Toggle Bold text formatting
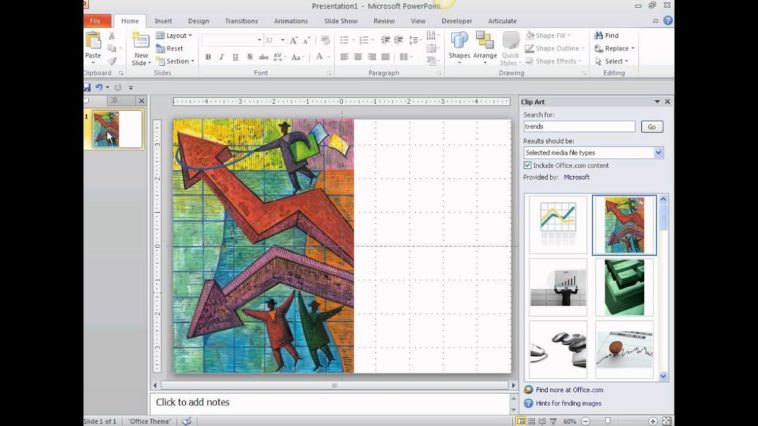758x426 pixels. click(x=208, y=57)
